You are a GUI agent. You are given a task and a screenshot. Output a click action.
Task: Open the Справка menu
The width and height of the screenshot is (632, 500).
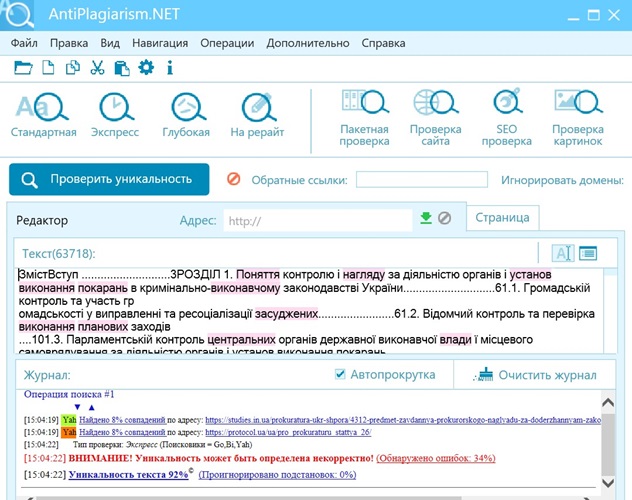tap(383, 43)
